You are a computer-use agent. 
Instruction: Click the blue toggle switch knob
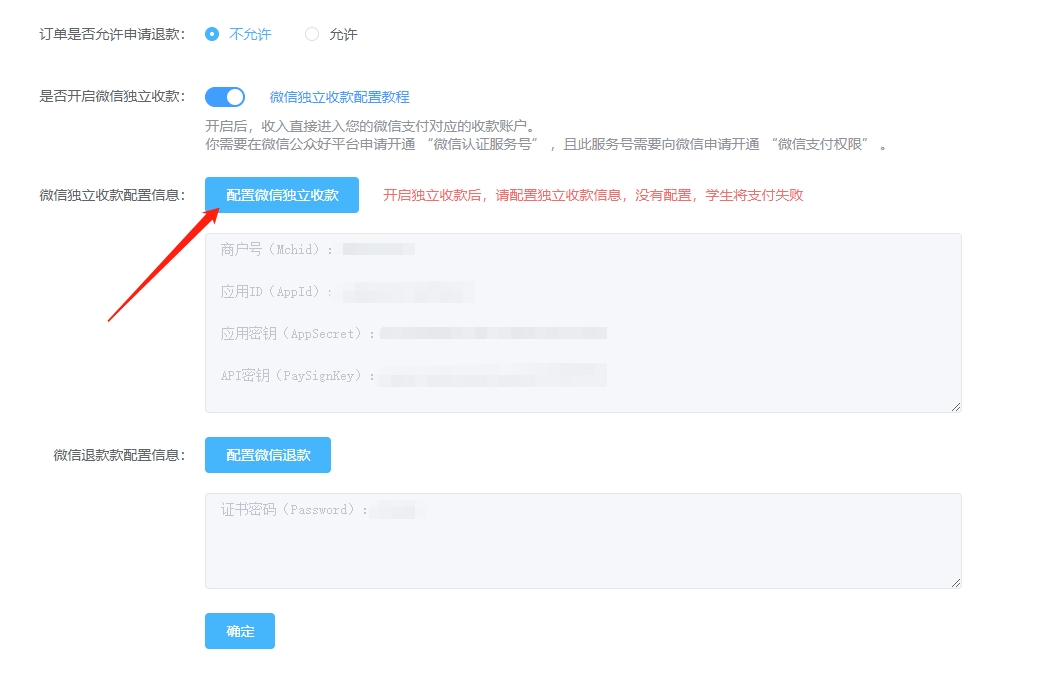234,96
